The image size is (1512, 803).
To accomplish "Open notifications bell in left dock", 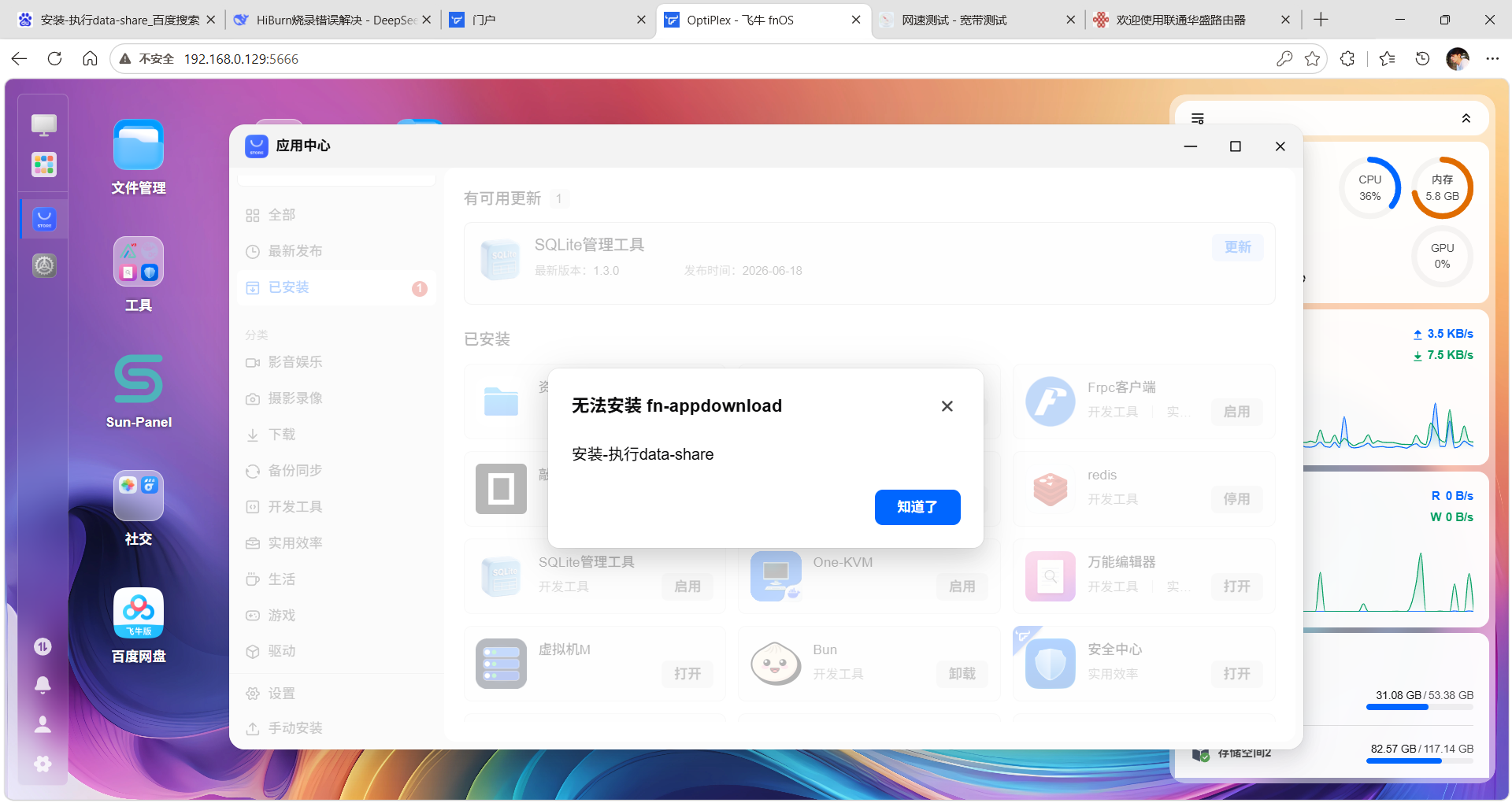I will (x=43, y=685).
